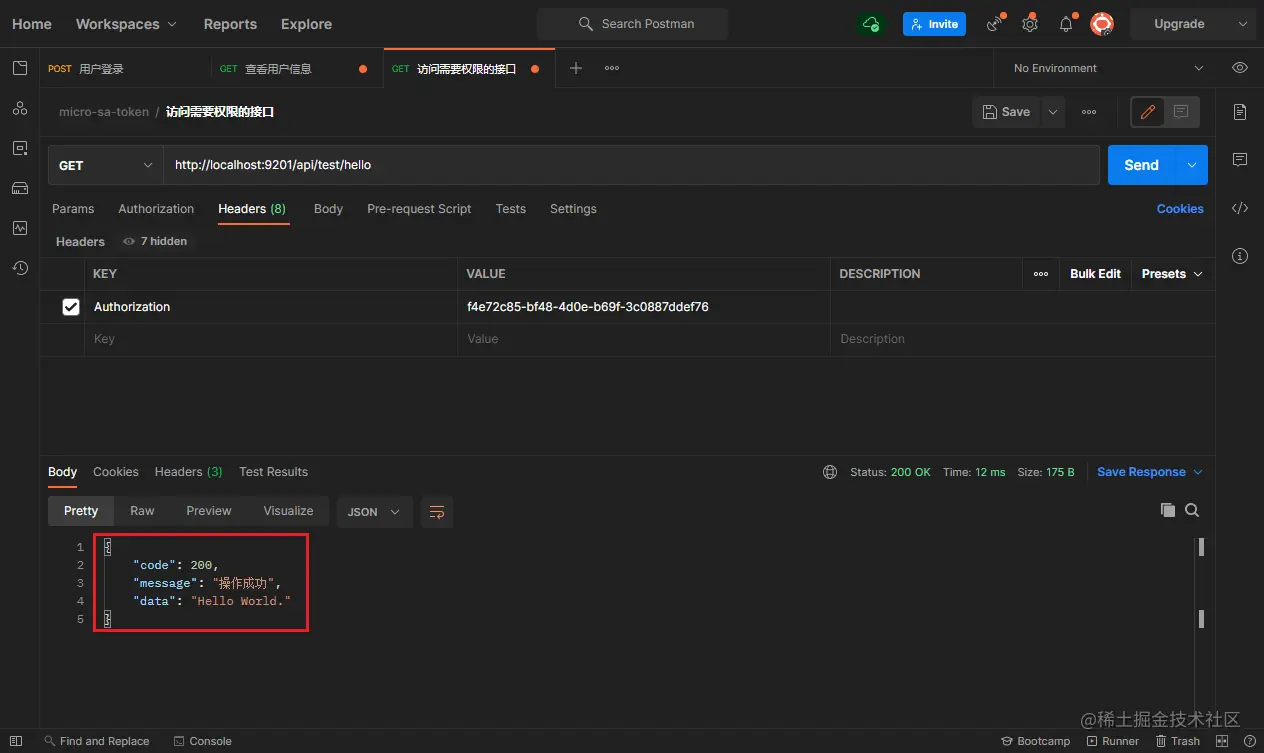The image size is (1264, 753).
Task: Open help icon in bottom right
Action: [x=1248, y=741]
